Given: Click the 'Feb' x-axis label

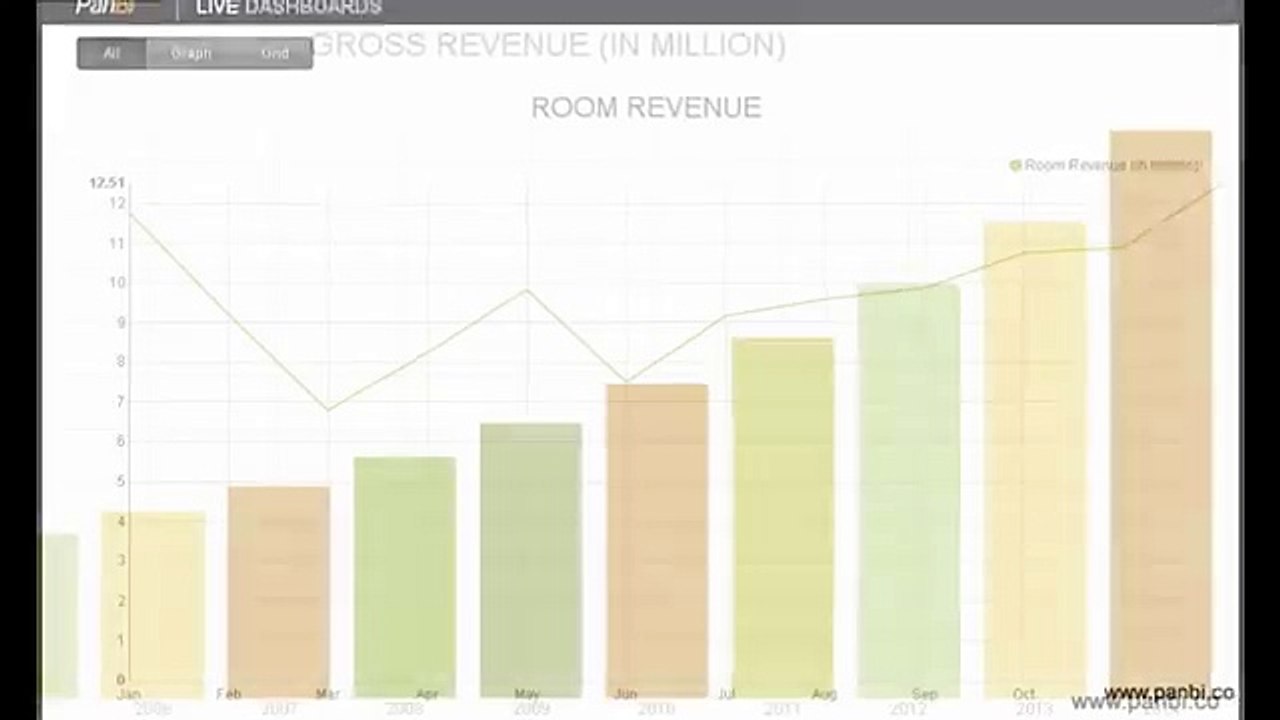Looking at the screenshot, I should tap(229, 693).
